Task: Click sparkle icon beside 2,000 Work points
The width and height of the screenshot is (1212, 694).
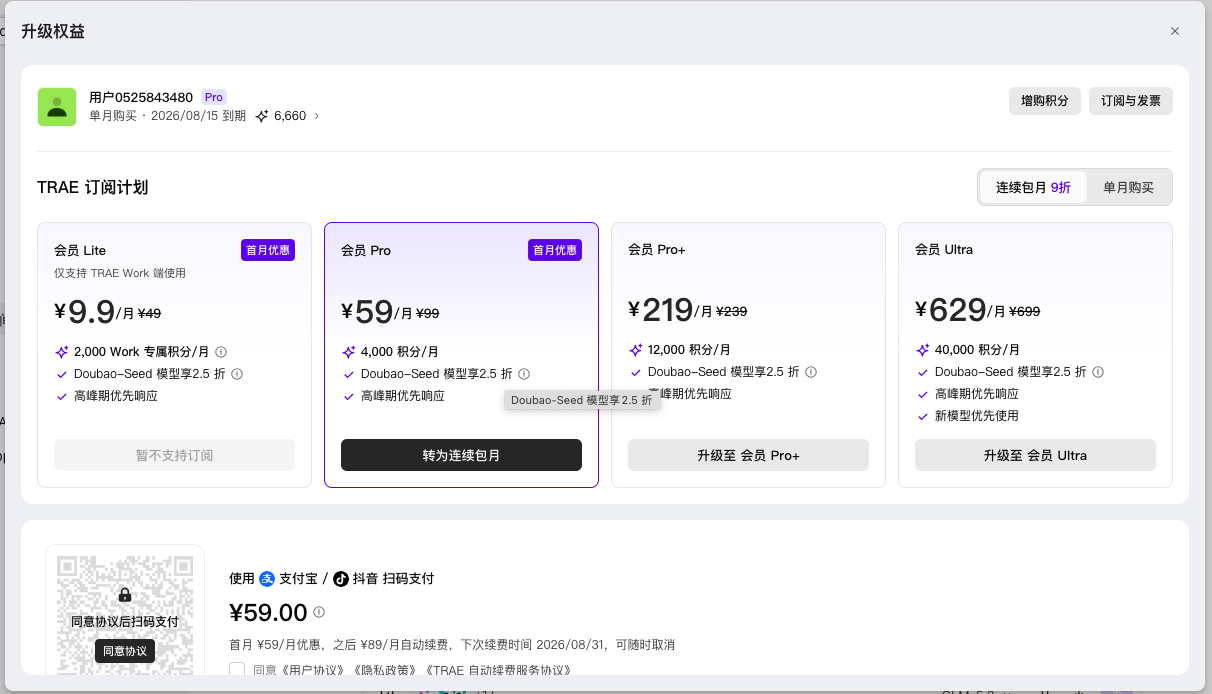Action: click(62, 352)
